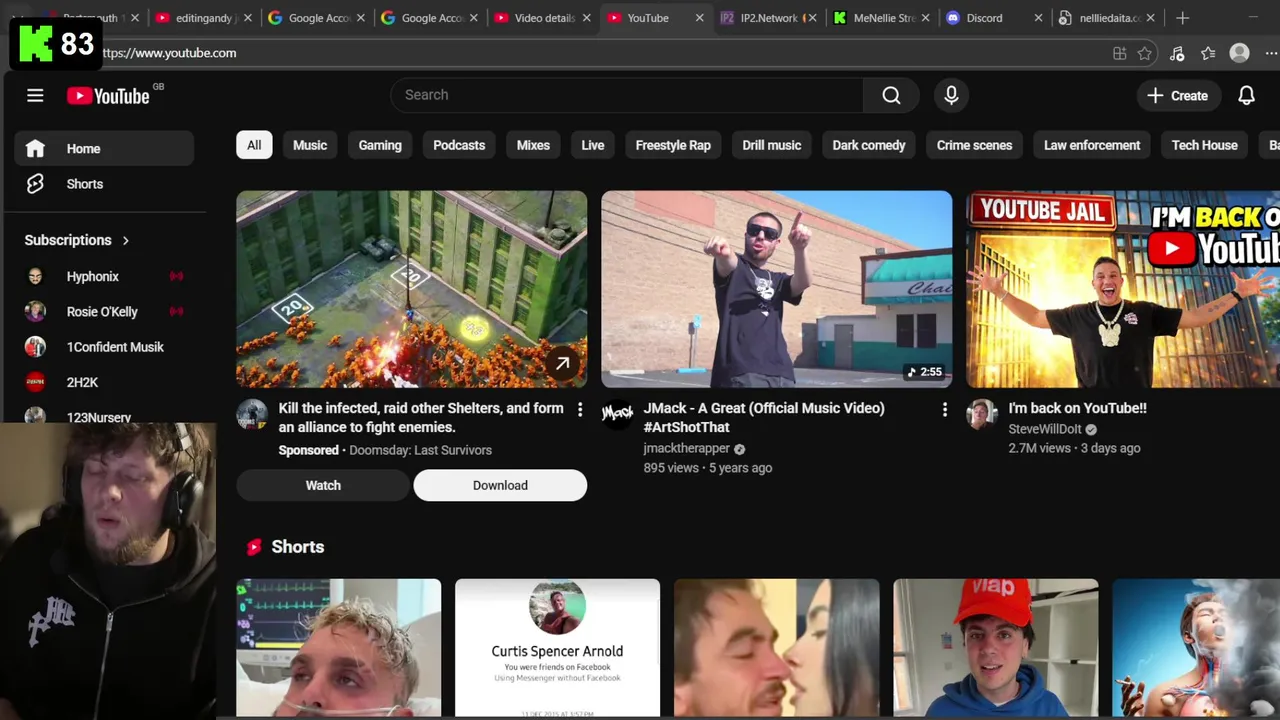This screenshot has width=1280, height=720.
Task: Open the SteveWillDoIt channel name link
Action: 1045,429
